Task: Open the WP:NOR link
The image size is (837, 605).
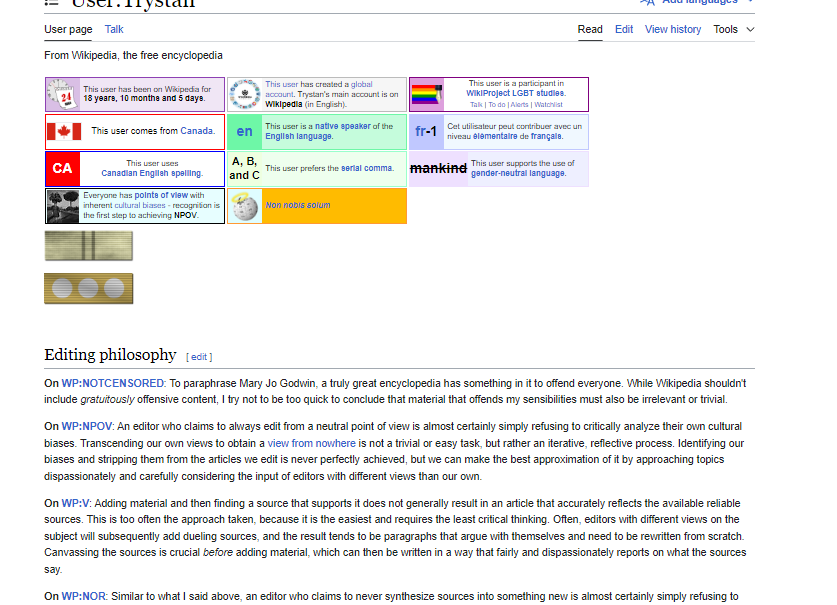Action: [83, 596]
